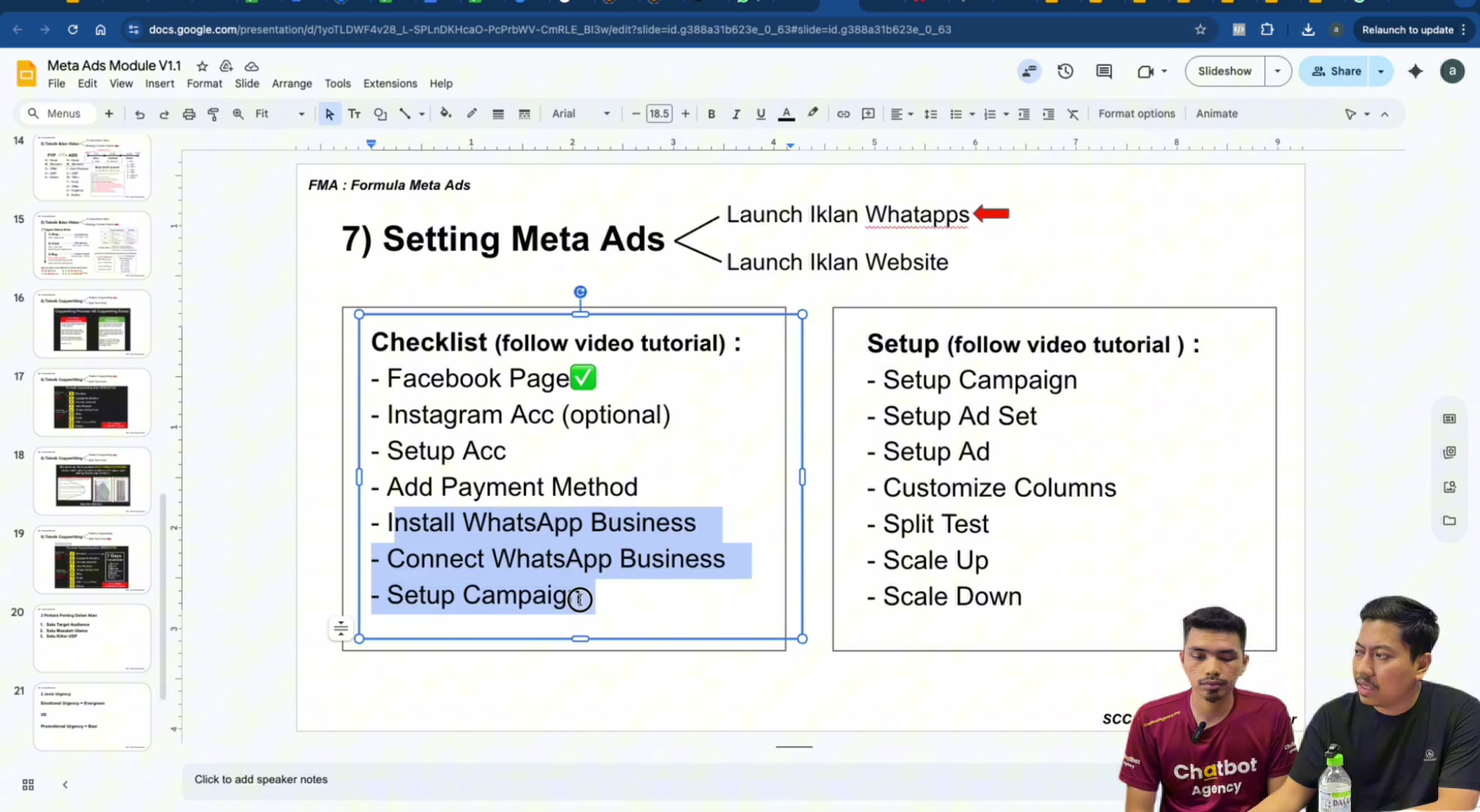Image resolution: width=1480 pixels, height=812 pixels.
Task: Open the Border color pencil tool
Action: 472,114
